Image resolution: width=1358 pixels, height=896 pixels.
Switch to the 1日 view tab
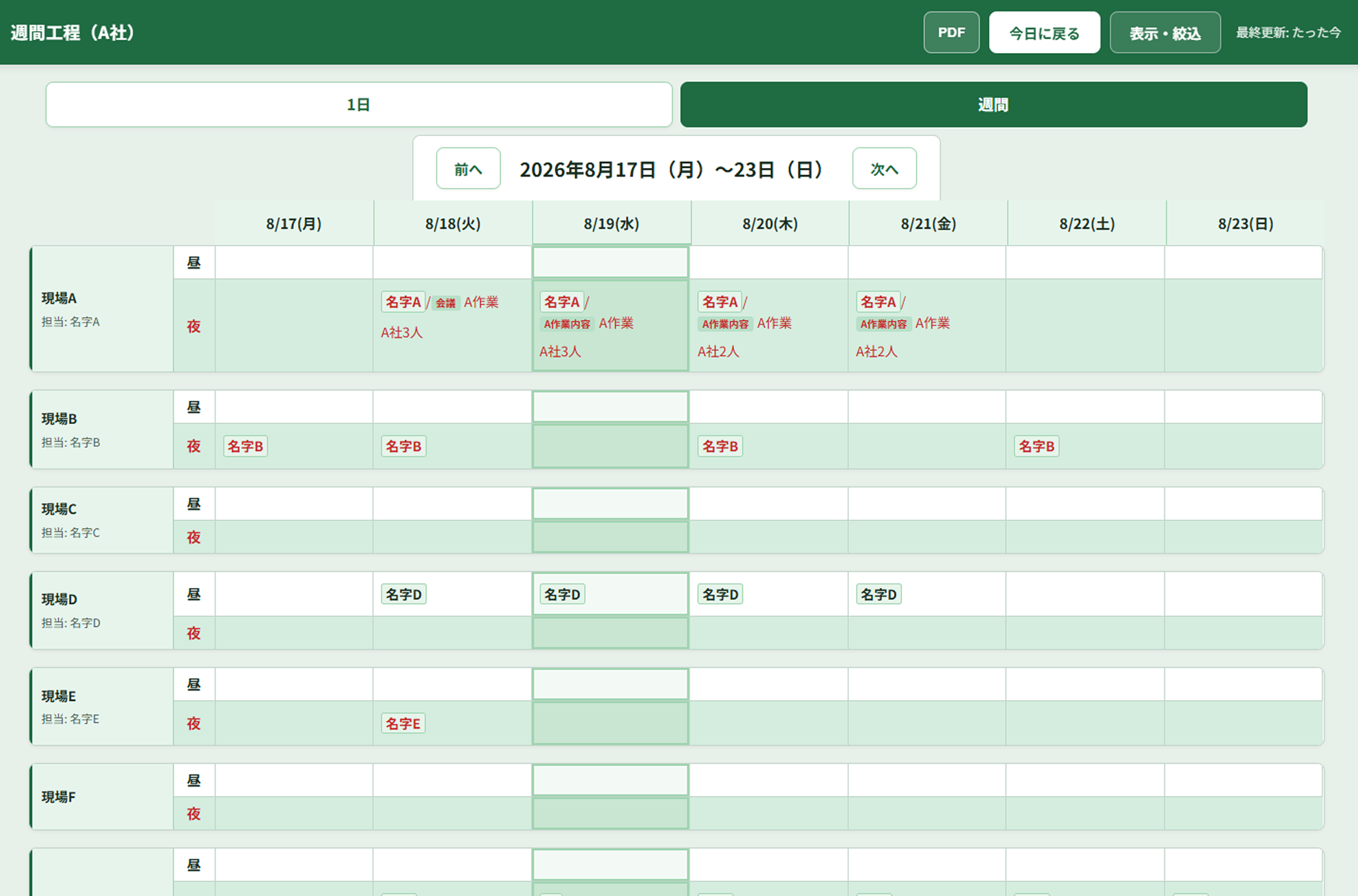point(359,104)
